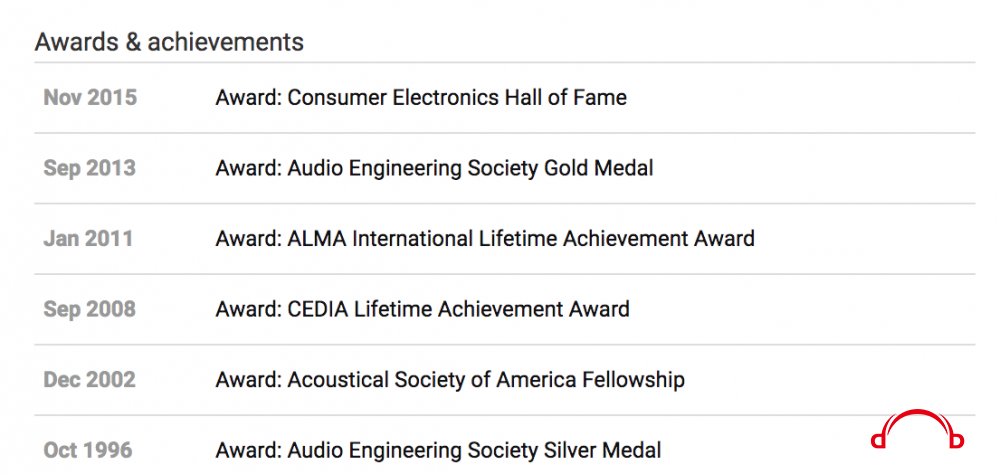The height and width of the screenshot is (474, 999).
Task: Click "Gold Medal" text in the 2013 row
Action: [x=599, y=168]
